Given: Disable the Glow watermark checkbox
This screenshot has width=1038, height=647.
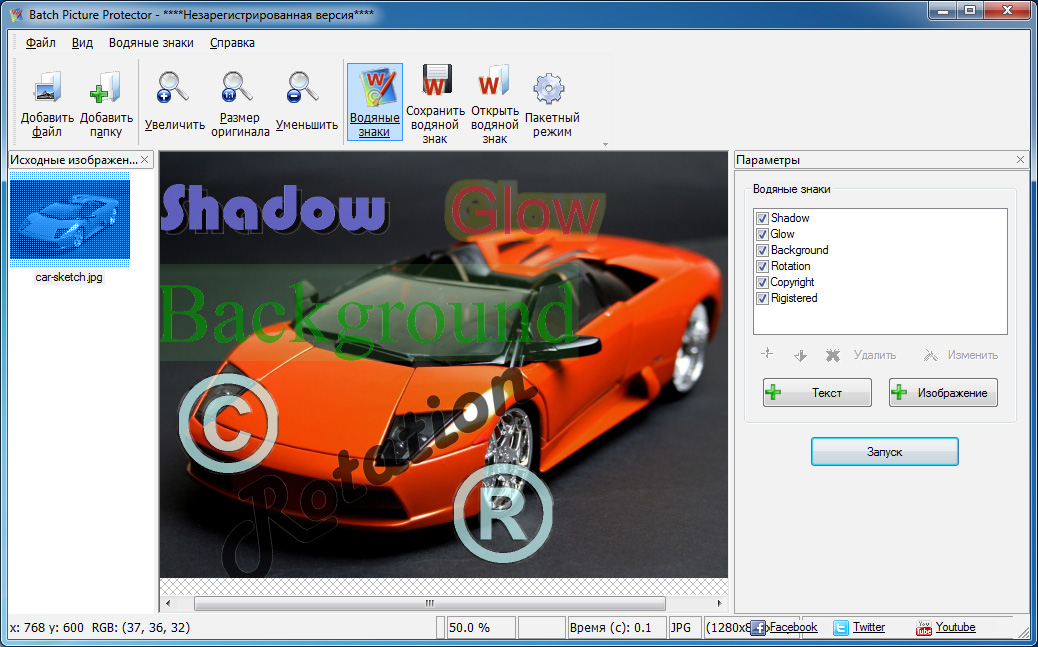Looking at the screenshot, I should (x=762, y=234).
